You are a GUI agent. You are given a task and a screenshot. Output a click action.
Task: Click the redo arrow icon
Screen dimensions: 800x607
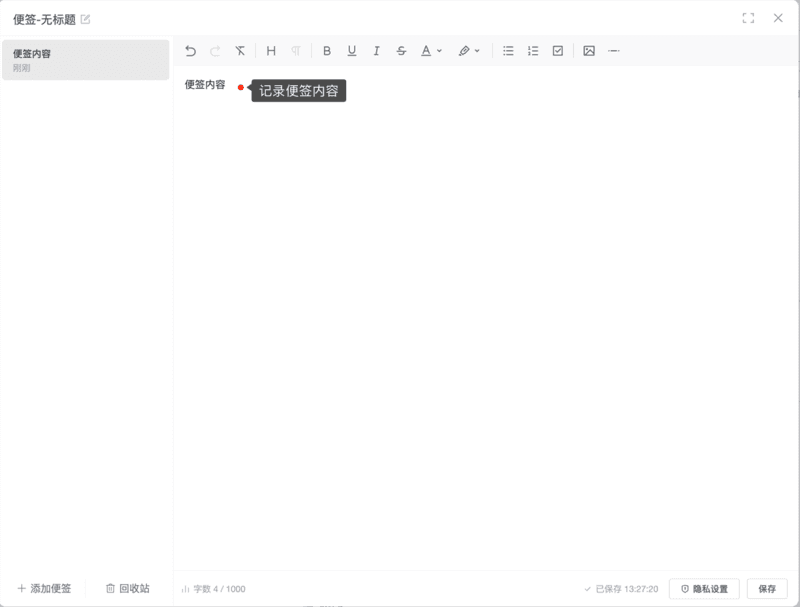[215, 50]
